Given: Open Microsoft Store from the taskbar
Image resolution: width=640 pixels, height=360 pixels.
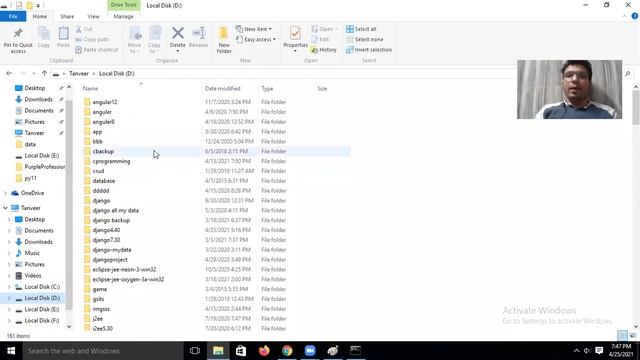Looking at the screenshot, I should point(241,351).
